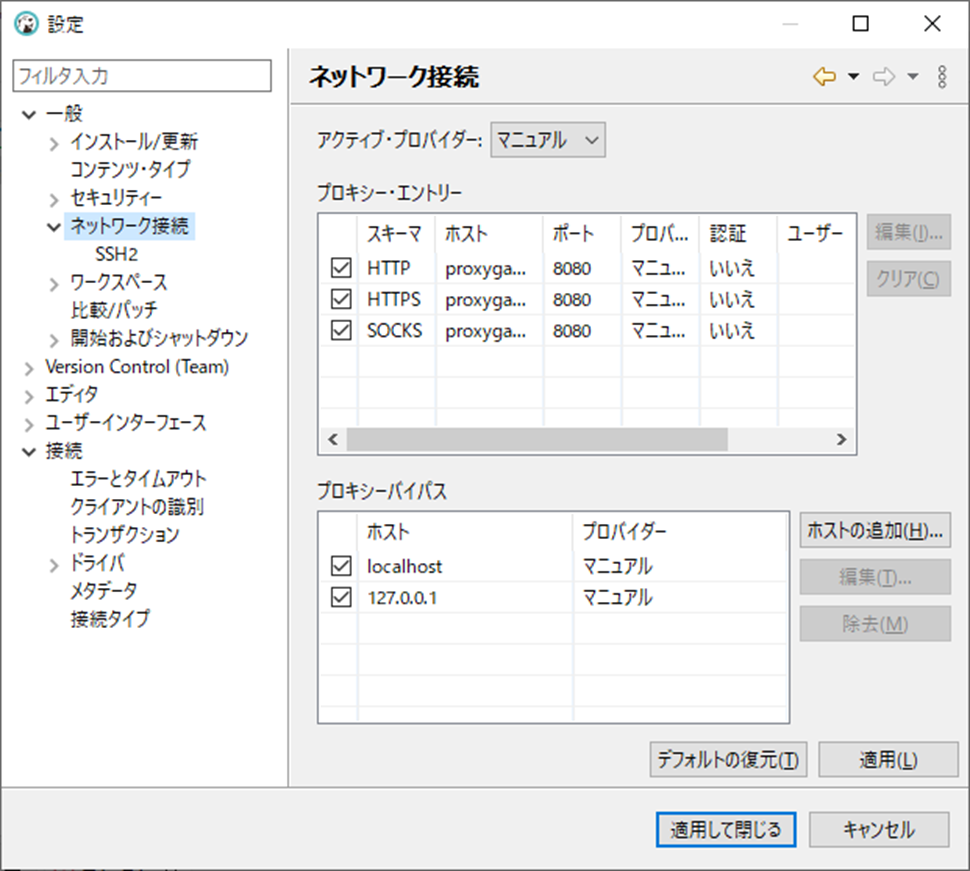Click the back navigation arrow icon
Image resolution: width=970 pixels, height=871 pixels.
pyautogui.click(x=824, y=77)
